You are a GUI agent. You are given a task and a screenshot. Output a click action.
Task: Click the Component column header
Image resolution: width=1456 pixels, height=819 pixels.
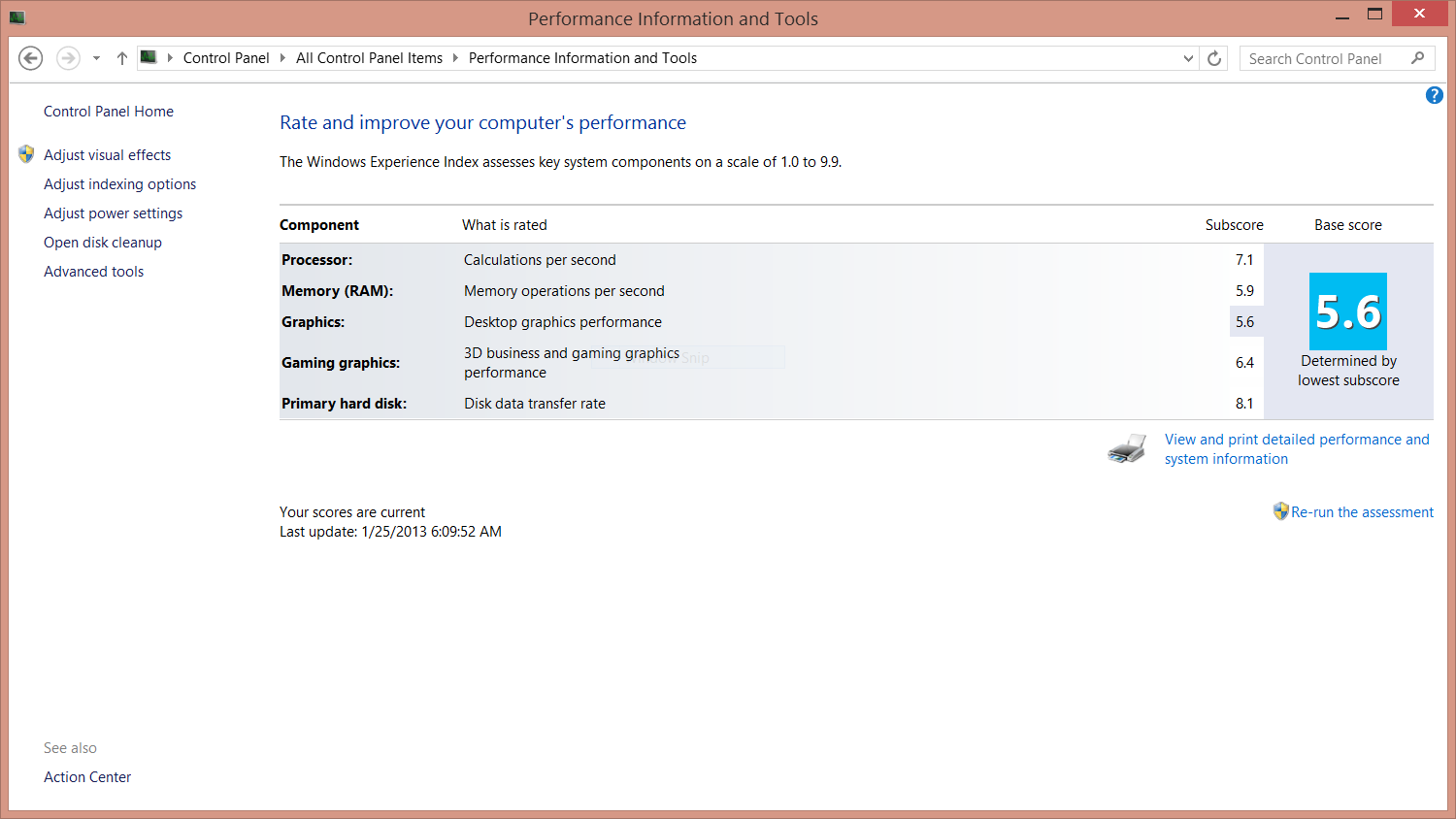tap(319, 225)
